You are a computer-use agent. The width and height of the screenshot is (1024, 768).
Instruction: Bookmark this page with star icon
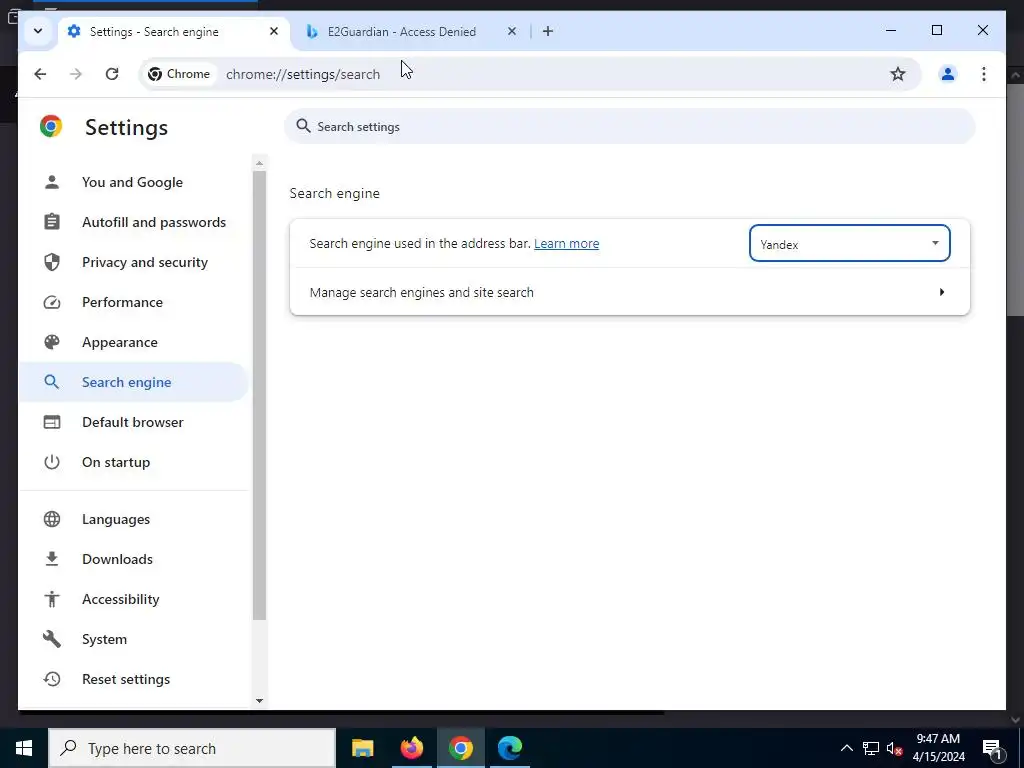(898, 74)
